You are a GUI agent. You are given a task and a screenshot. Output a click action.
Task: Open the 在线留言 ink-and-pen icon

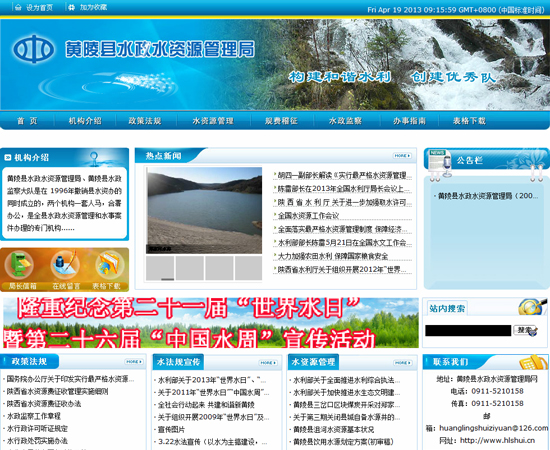point(65,264)
